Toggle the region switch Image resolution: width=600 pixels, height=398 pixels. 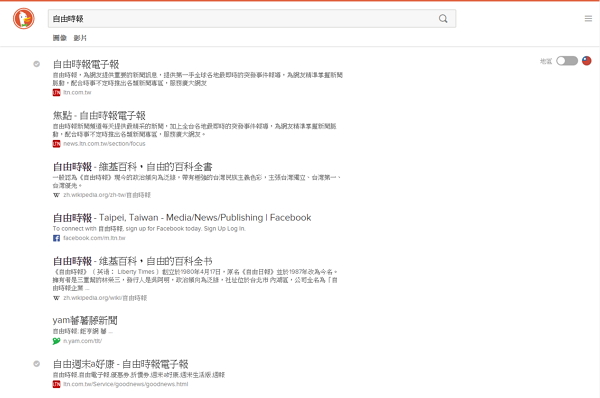pyautogui.click(x=567, y=60)
